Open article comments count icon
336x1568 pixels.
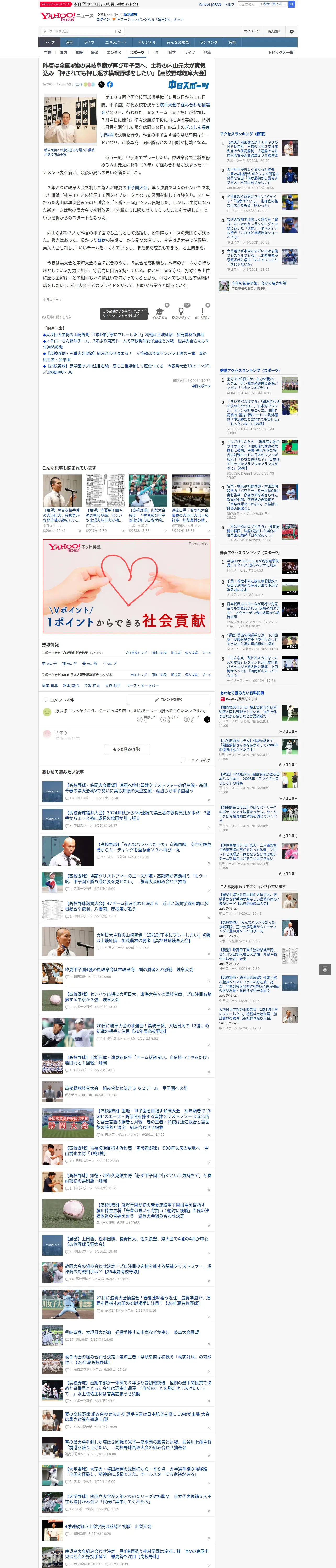point(79,85)
